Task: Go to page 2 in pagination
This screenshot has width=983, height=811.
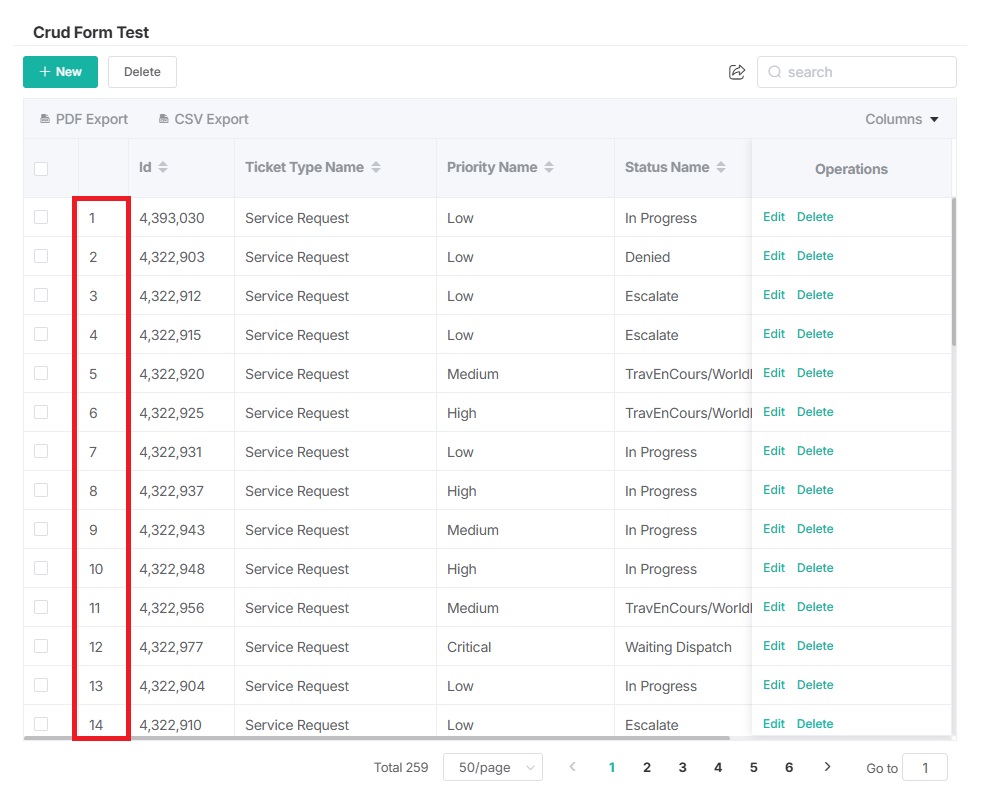Action: [x=647, y=767]
